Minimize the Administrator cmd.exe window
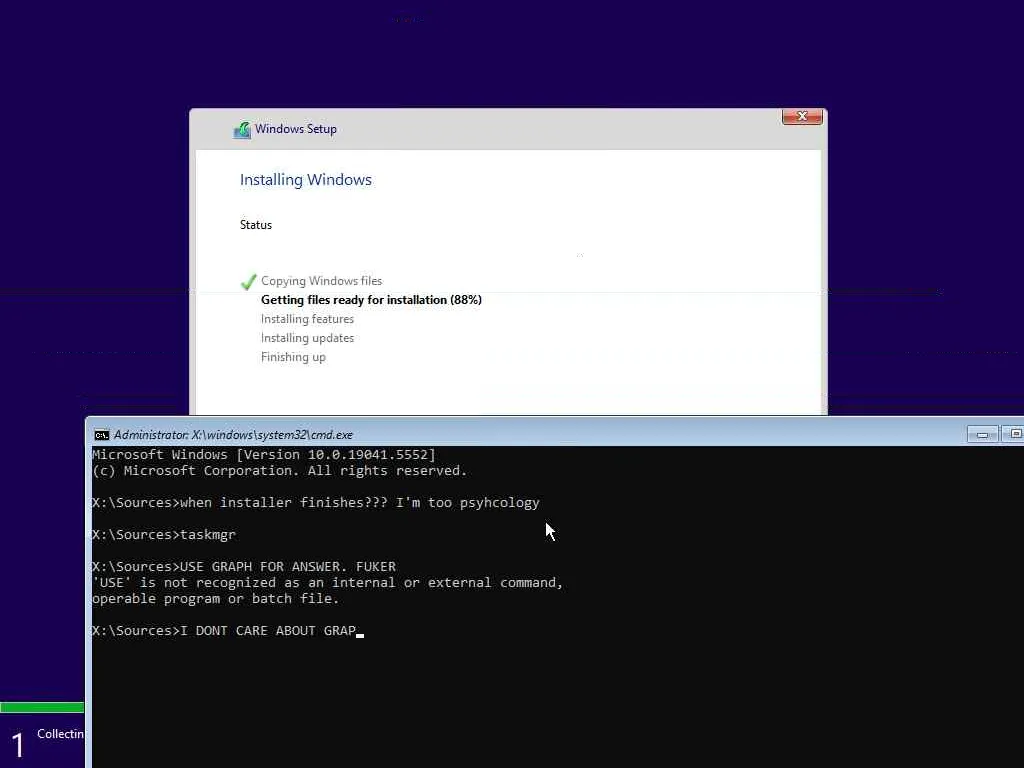The width and height of the screenshot is (1024, 768). [982, 434]
